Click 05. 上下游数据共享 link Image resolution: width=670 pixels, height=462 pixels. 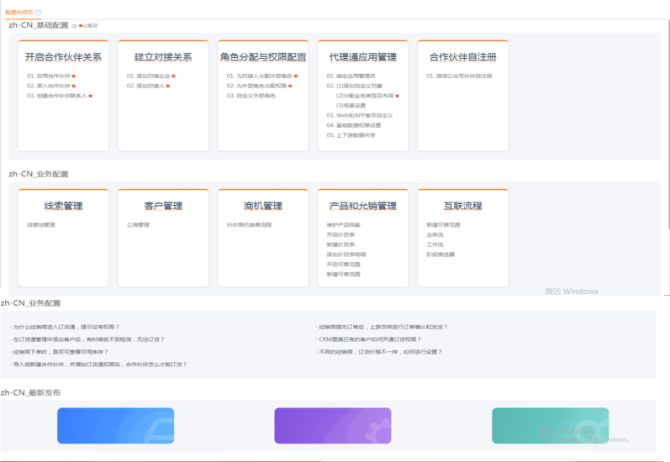(352, 134)
